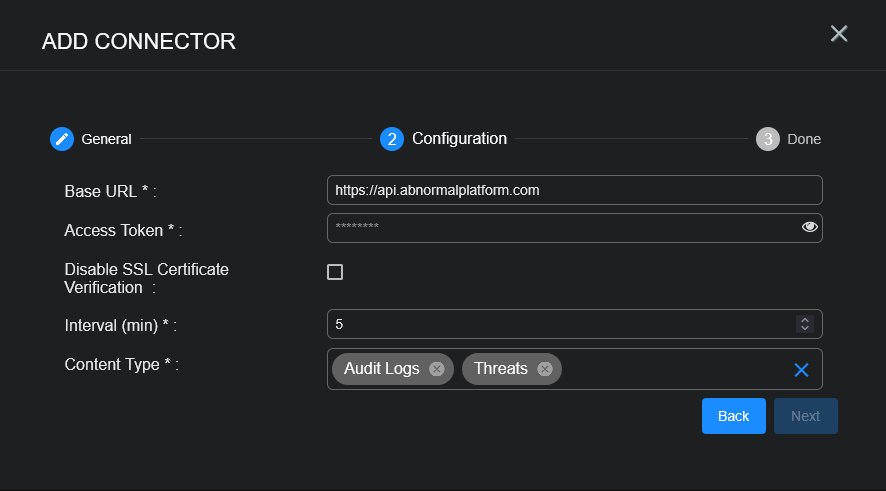The height and width of the screenshot is (491, 886).
Task: Enable Disable SSL Certificate Verification checkbox
Action: click(x=335, y=272)
